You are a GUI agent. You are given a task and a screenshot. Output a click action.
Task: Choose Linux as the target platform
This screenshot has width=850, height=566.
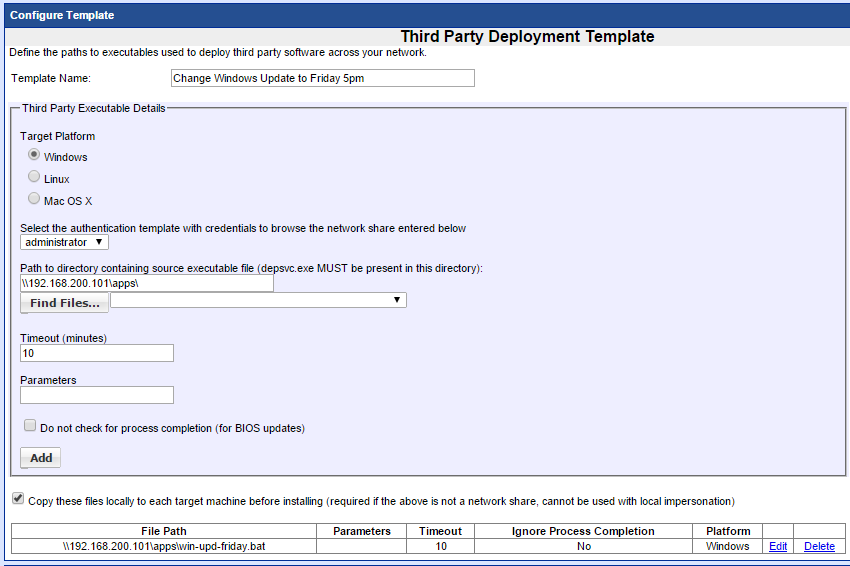pyautogui.click(x=35, y=178)
